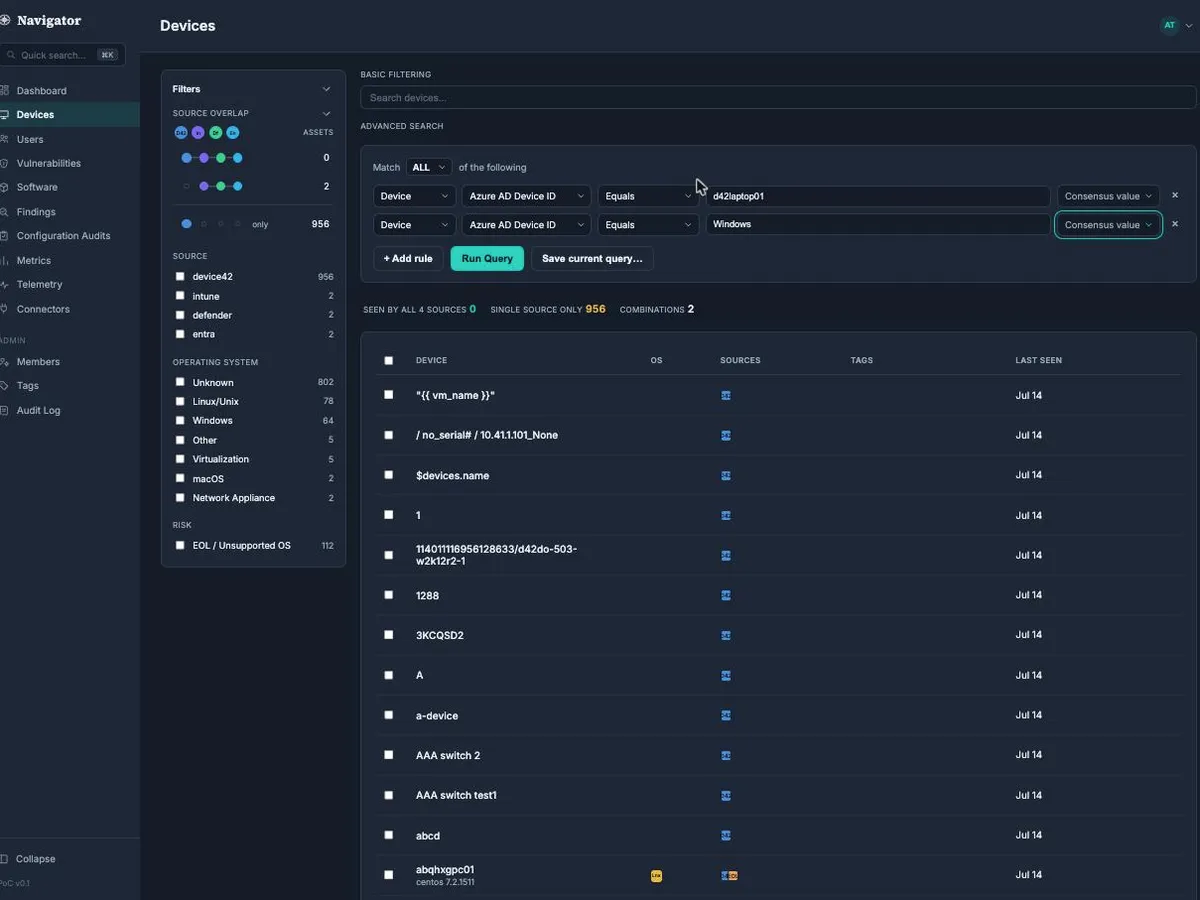The image size is (1200, 900).
Task: Toggle the intune source checkbox
Action: click(180, 296)
